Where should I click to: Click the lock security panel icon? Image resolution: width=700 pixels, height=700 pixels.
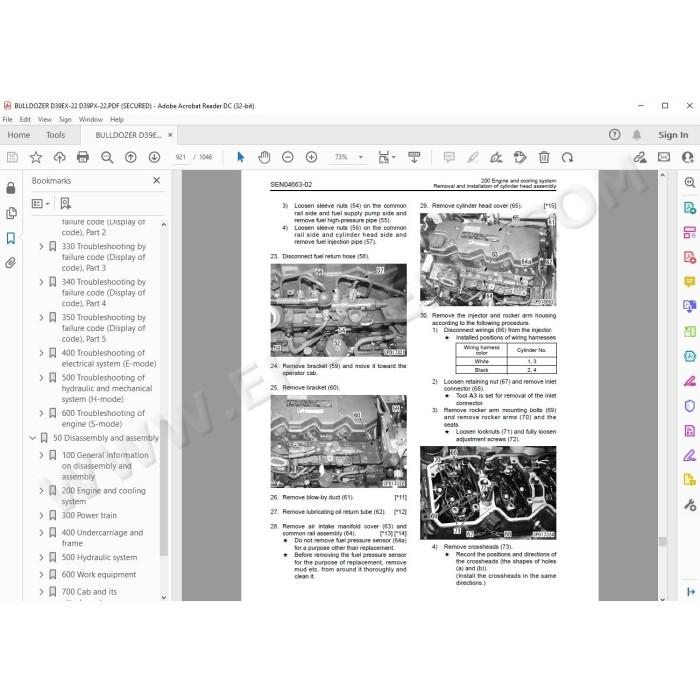(11, 188)
